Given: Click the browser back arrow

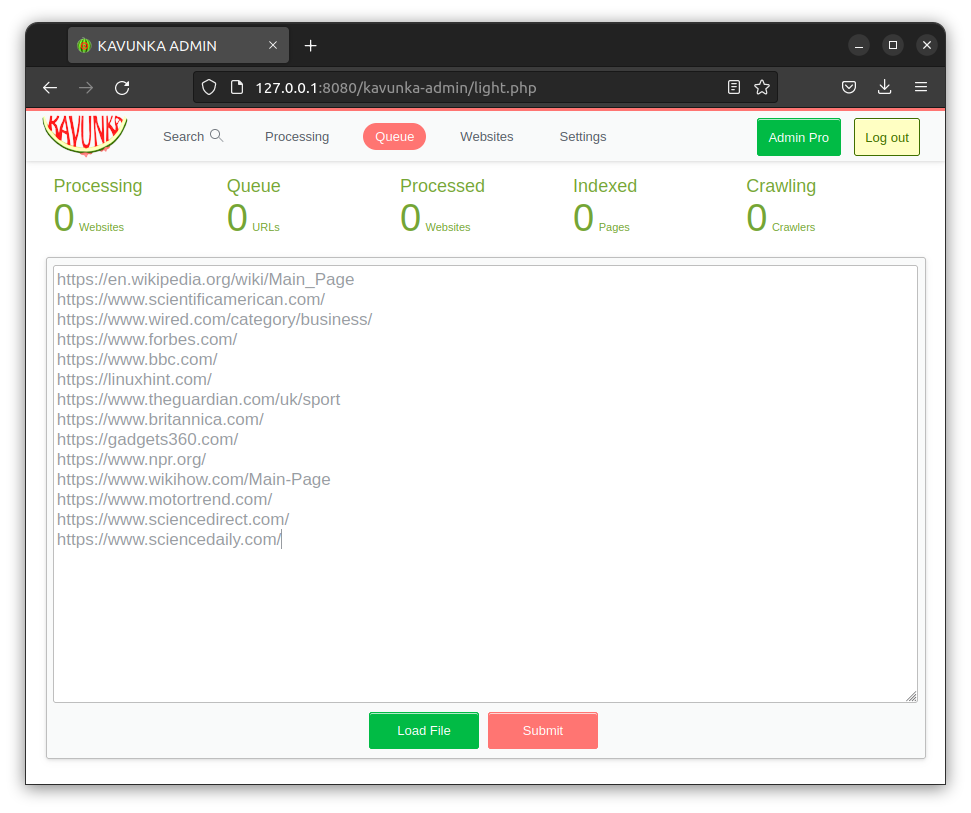Looking at the screenshot, I should click(x=50, y=88).
